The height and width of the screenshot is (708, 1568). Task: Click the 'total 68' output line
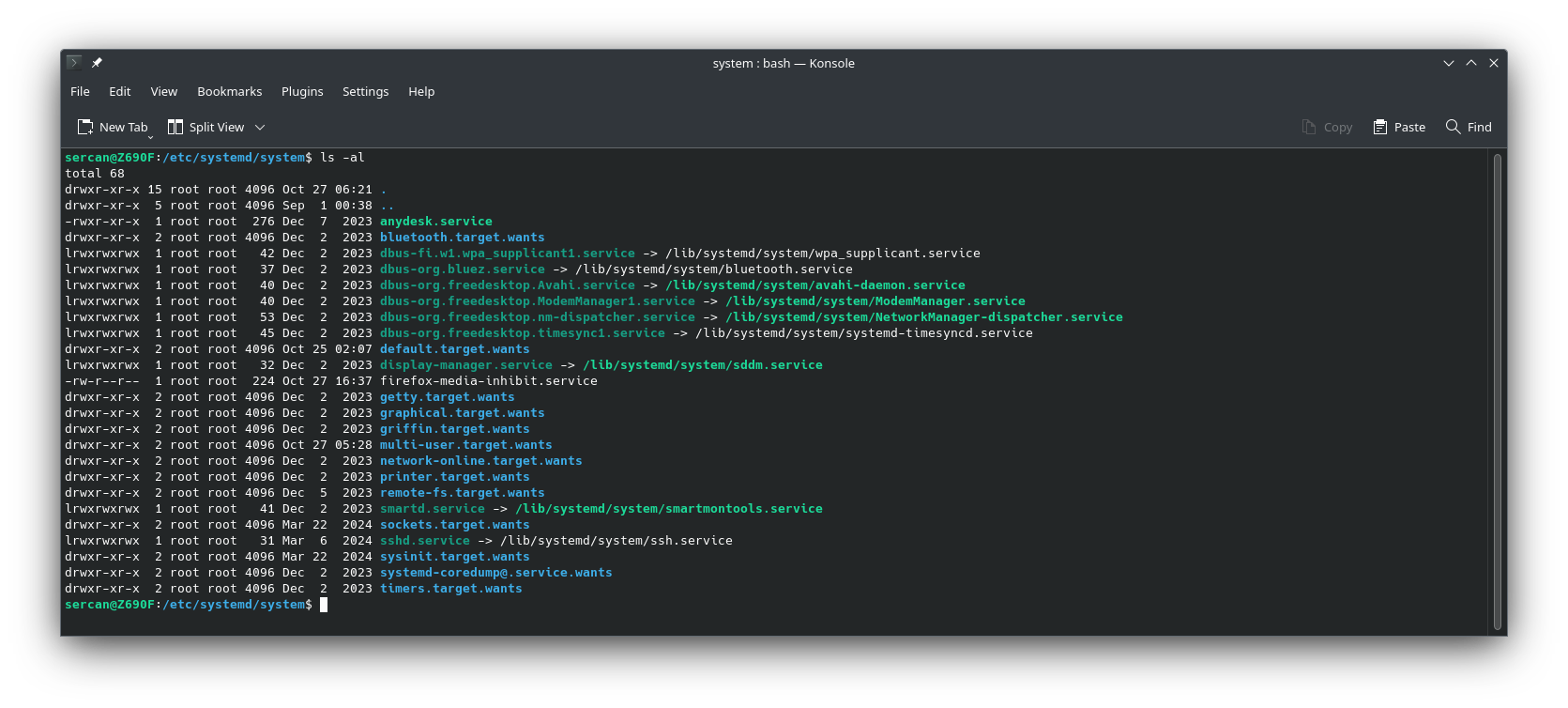pyautogui.click(x=95, y=174)
